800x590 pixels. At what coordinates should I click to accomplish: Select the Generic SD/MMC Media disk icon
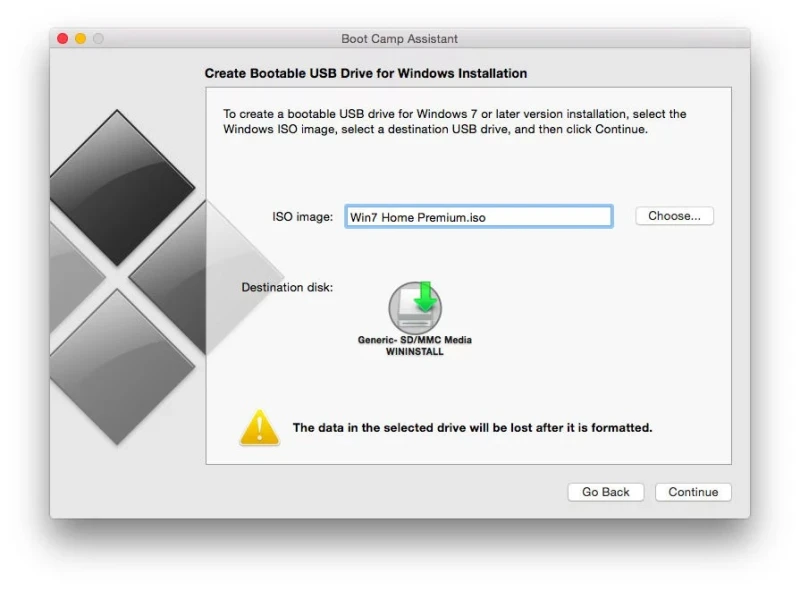(x=414, y=308)
